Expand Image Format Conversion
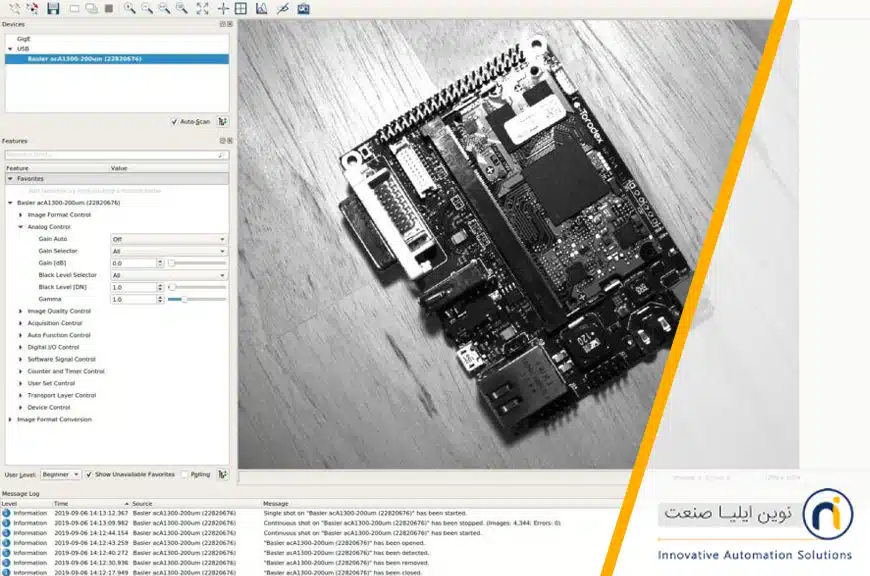This screenshot has width=870, height=576. tap(10, 420)
